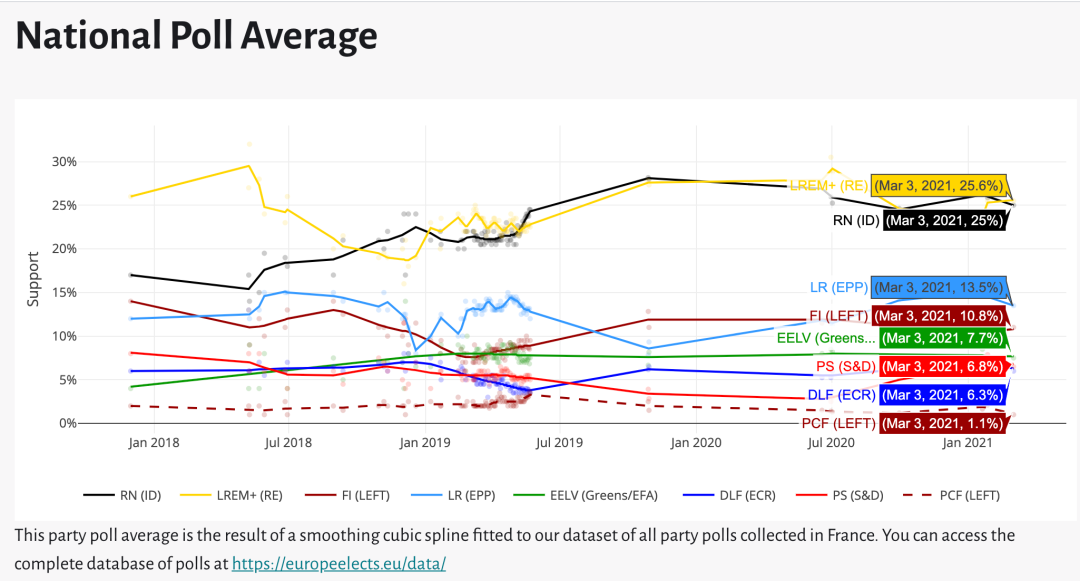The width and height of the screenshot is (1080, 581).
Task: Open the europeelects.eu data link
Action: tap(339, 563)
